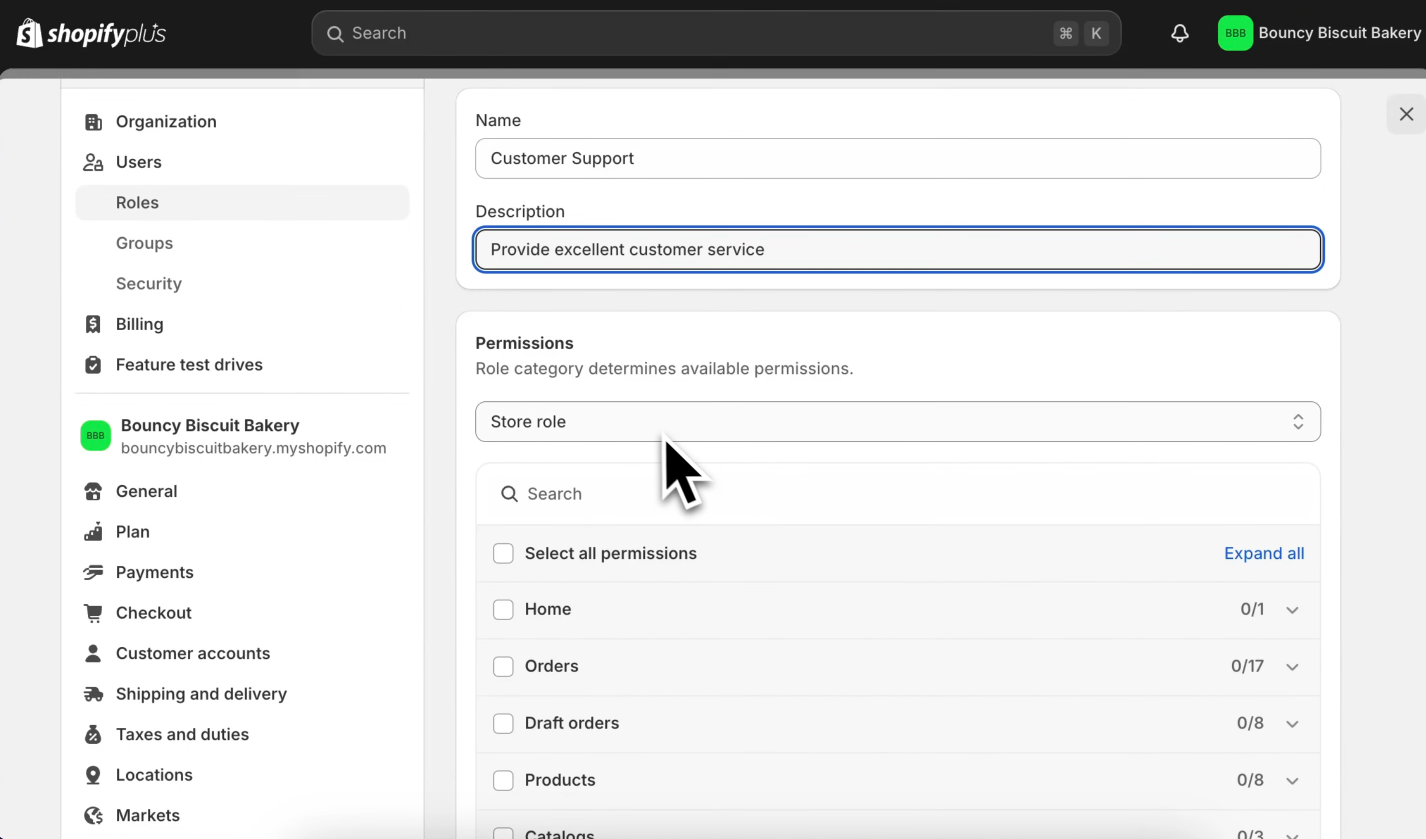Viewport: 1426px width, 839px height.
Task: Click the Description input field
Action: coord(898,250)
